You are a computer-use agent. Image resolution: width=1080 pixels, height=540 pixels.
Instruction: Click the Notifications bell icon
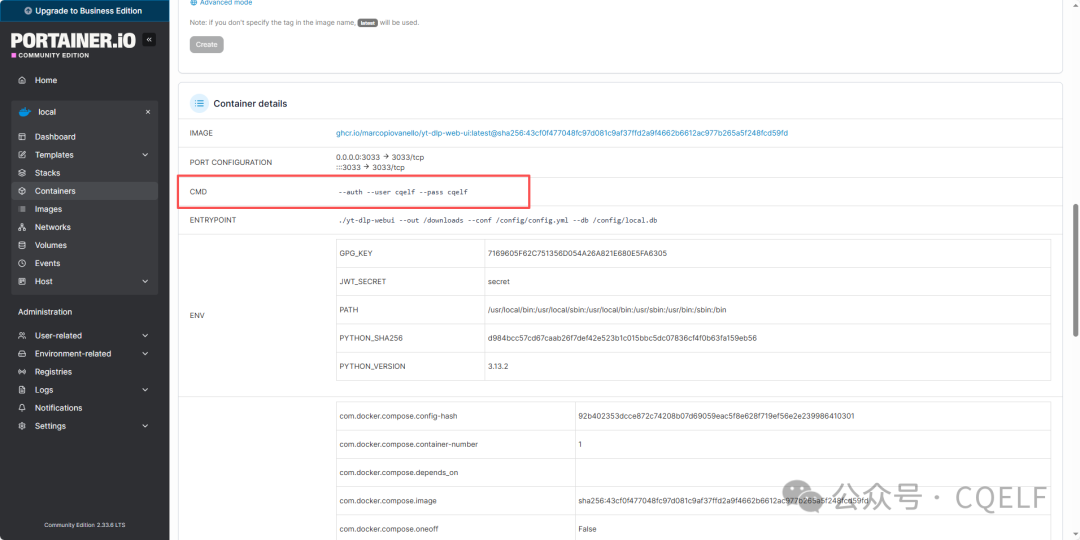pos(22,408)
